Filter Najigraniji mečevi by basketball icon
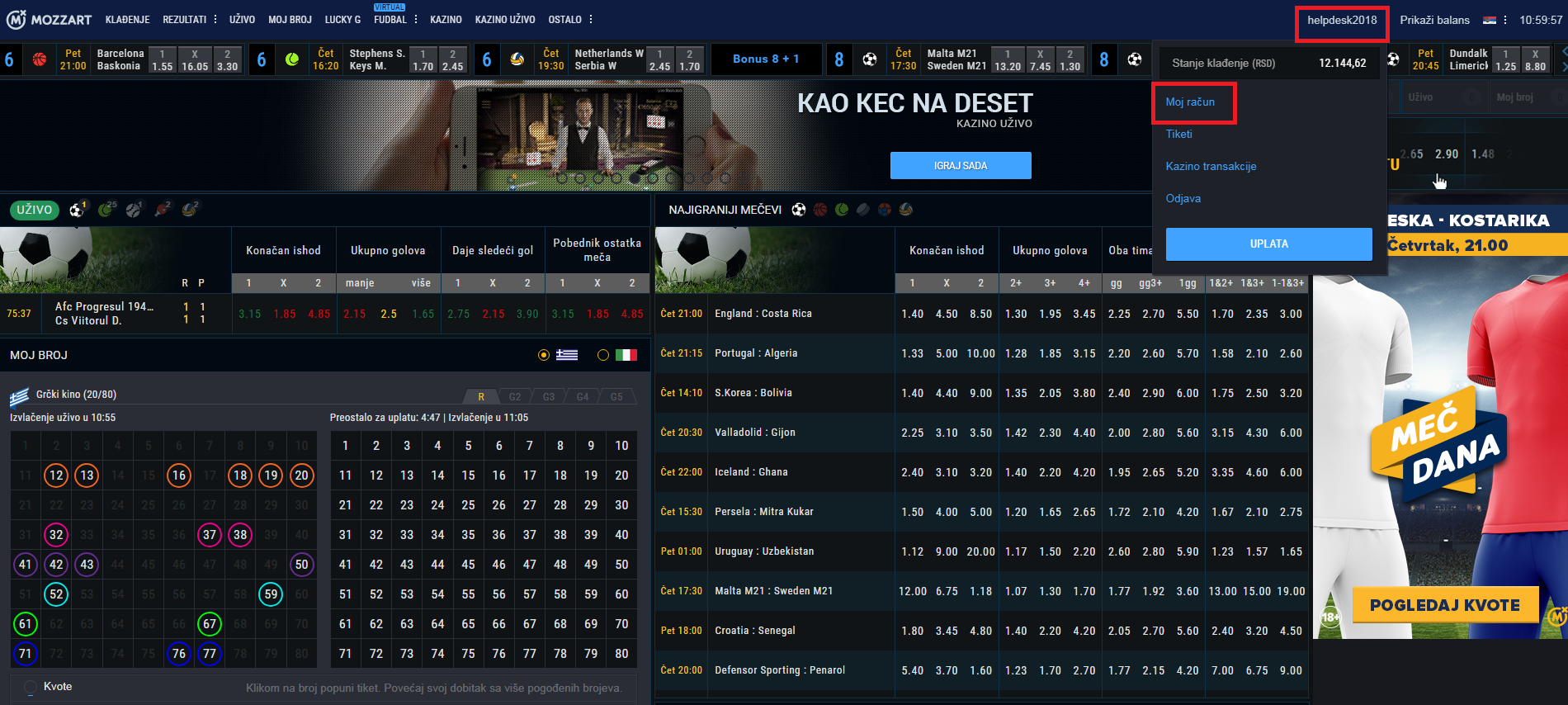Image resolution: width=1568 pixels, height=705 pixels. [x=820, y=210]
